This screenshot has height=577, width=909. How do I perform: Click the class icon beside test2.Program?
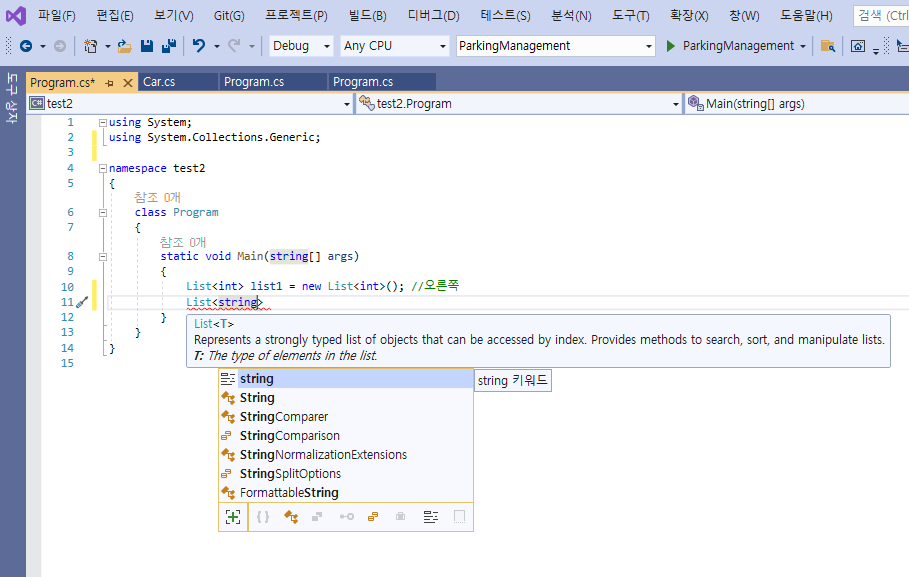point(366,103)
